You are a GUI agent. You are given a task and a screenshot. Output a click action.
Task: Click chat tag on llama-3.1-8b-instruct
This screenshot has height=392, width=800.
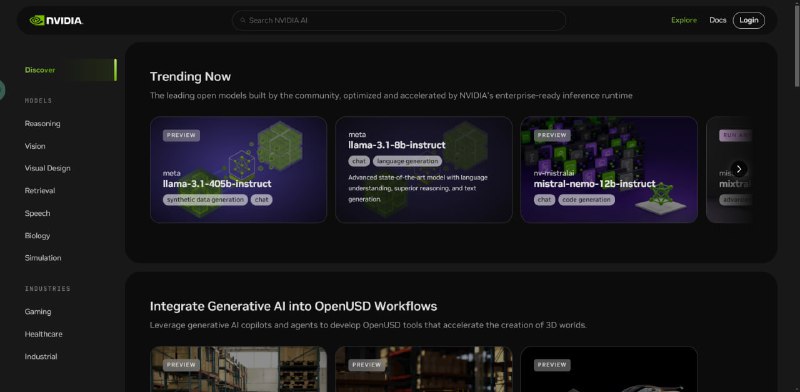(359, 161)
